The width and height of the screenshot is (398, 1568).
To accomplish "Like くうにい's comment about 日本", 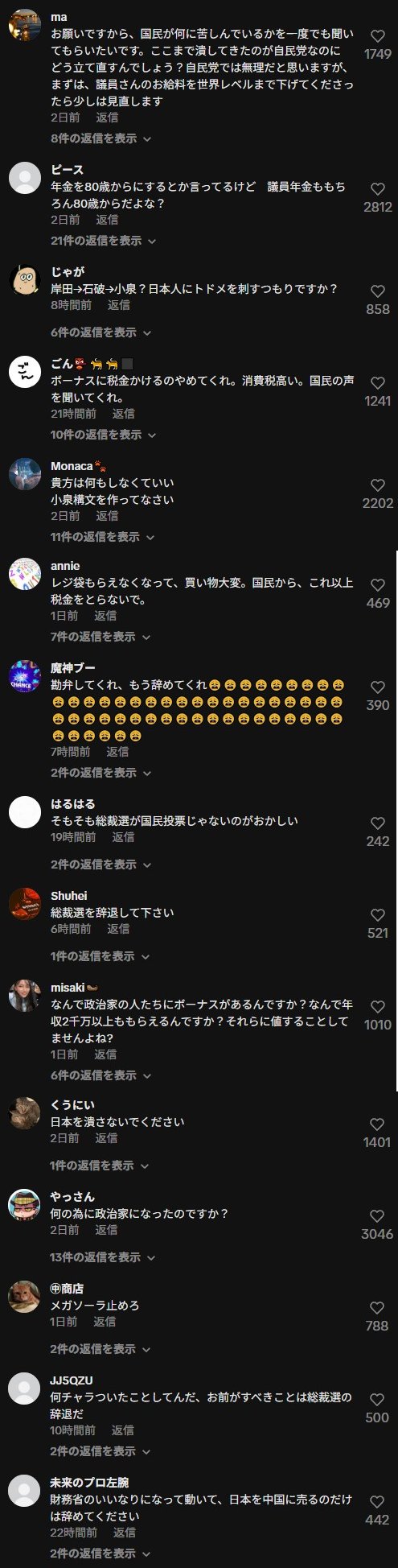I will coord(377,1124).
